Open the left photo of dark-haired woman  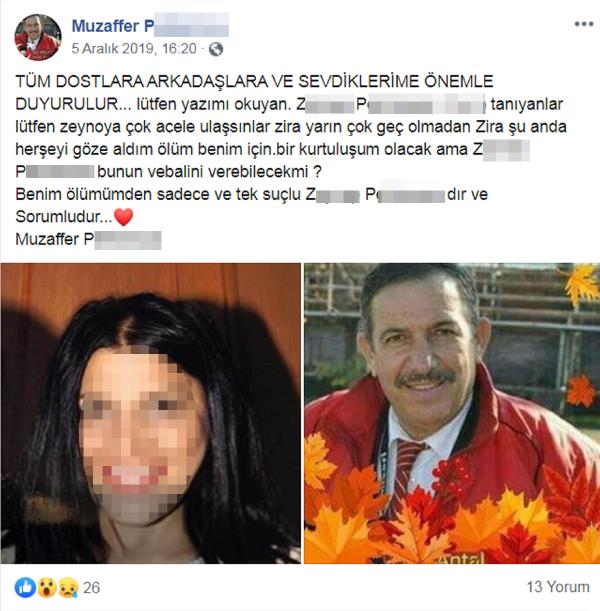[x=151, y=413]
